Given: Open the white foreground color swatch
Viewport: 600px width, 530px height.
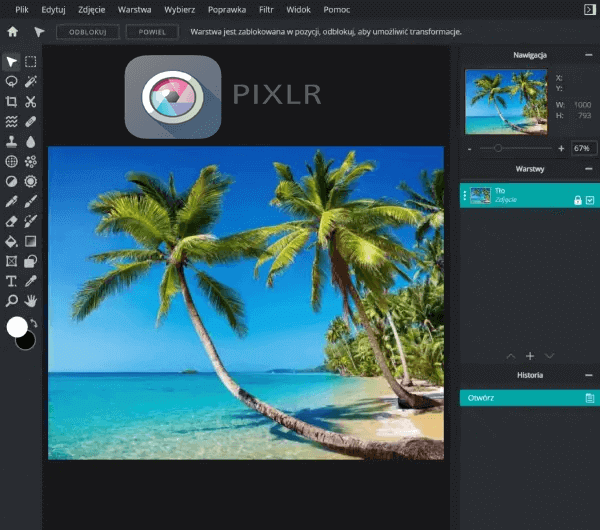Looking at the screenshot, I should pyautogui.click(x=17, y=326).
